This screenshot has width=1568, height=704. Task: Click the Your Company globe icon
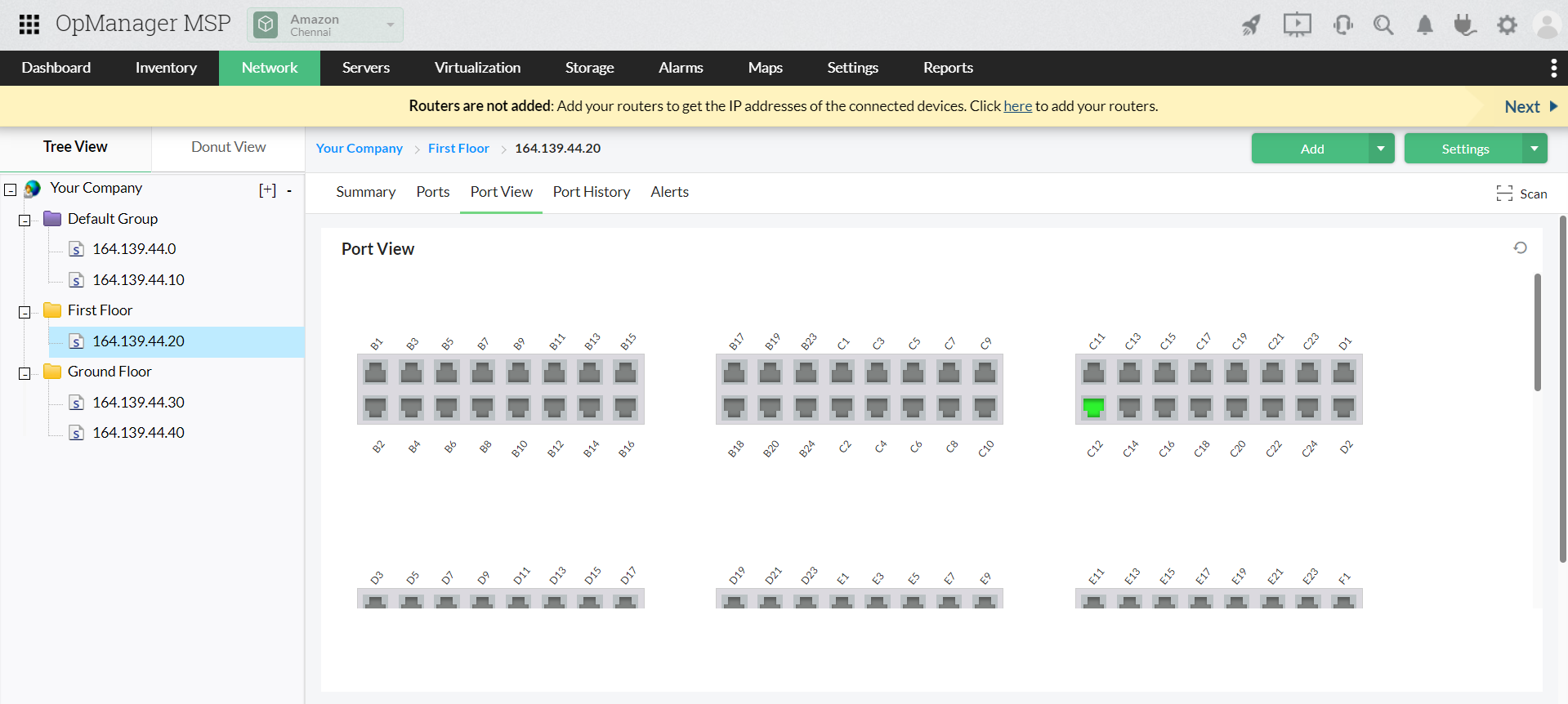click(x=33, y=189)
